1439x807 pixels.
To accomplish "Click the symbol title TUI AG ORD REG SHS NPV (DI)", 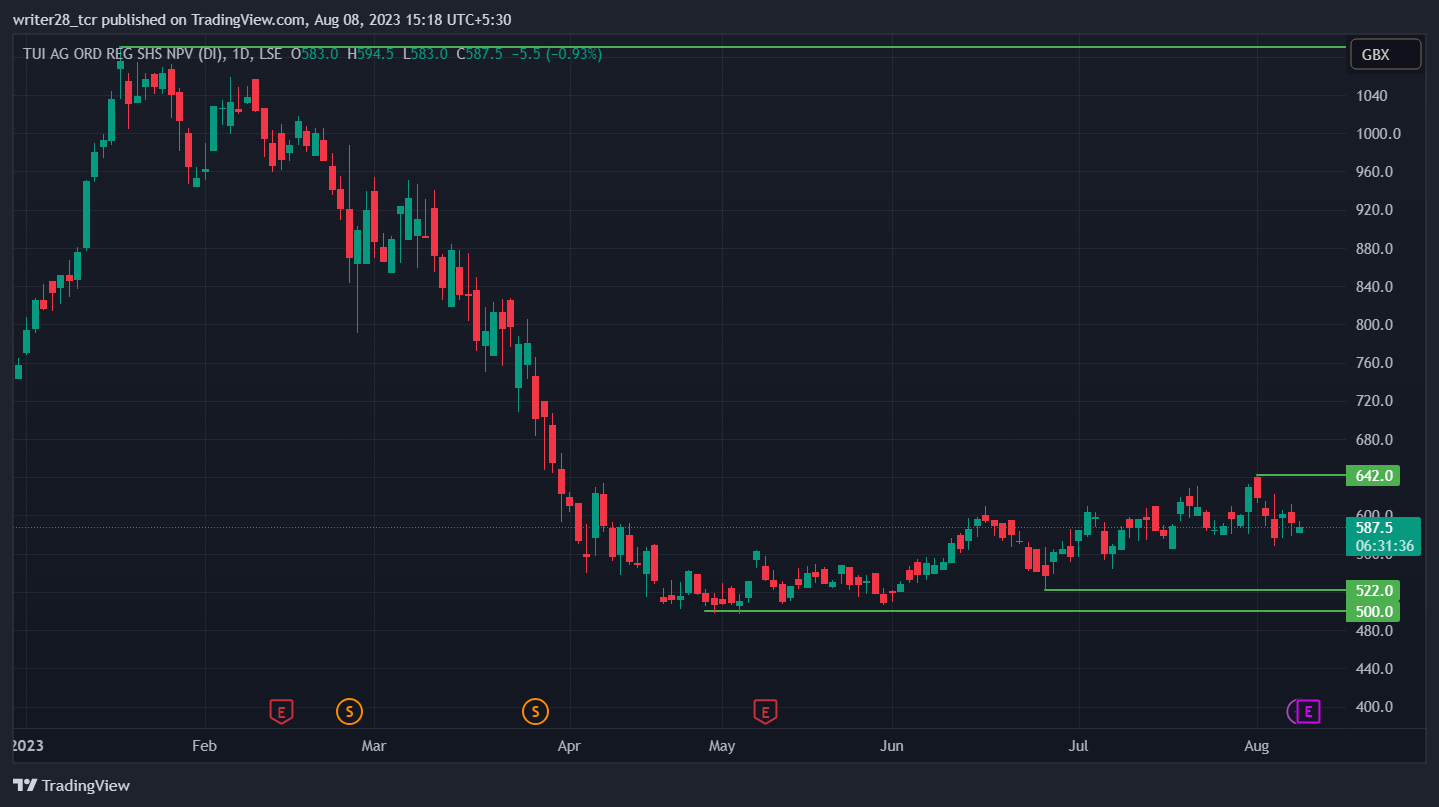I will pyautogui.click(x=124, y=54).
